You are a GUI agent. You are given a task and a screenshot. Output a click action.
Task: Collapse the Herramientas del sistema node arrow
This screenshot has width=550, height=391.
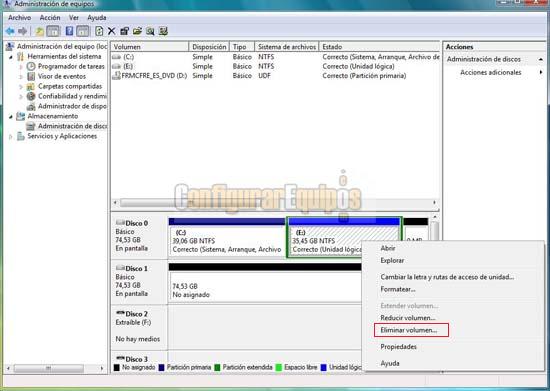pyautogui.click(x=11, y=56)
